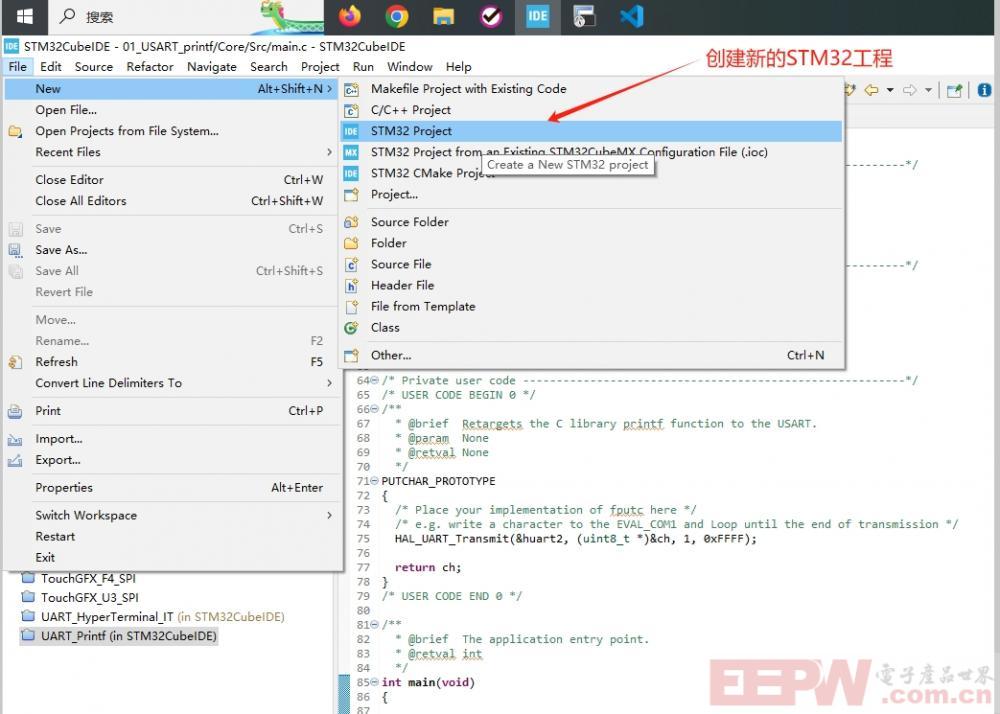Select Print in the File menu
The image size is (1000, 714).
pos(173,411)
